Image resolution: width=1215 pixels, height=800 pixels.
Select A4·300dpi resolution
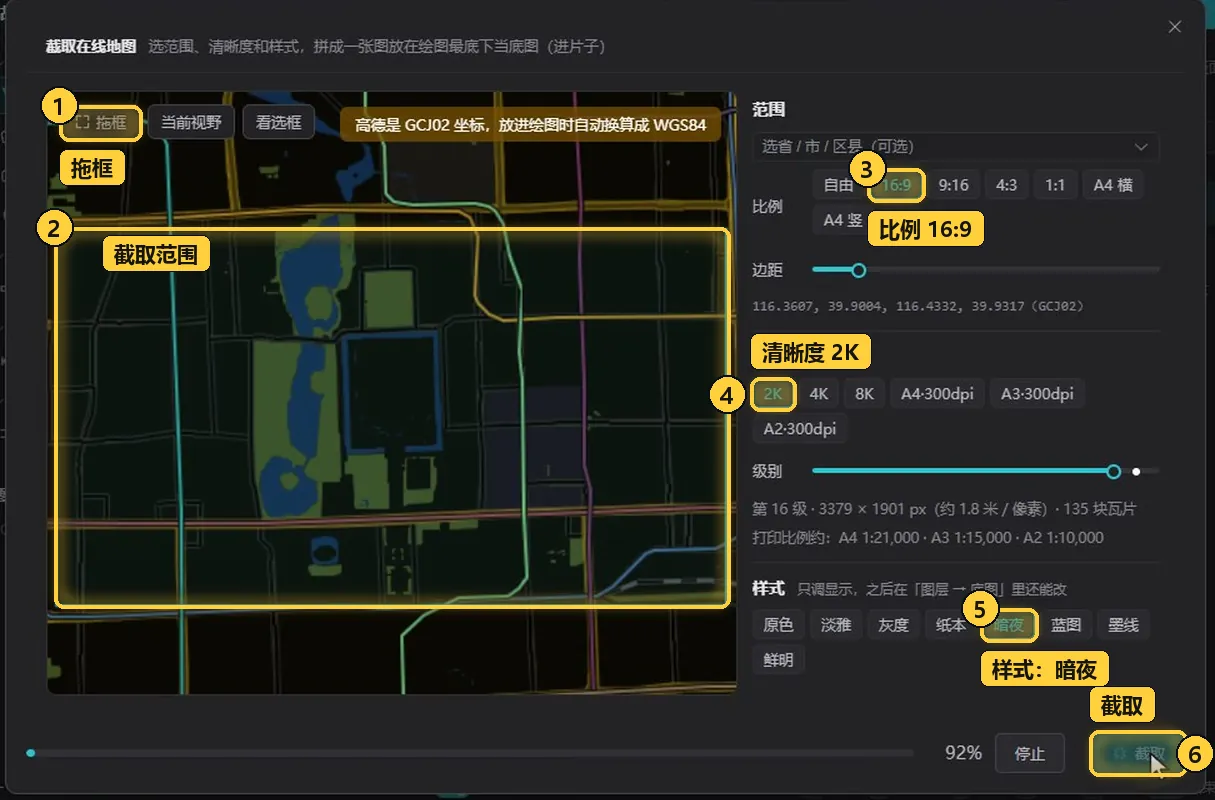click(937, 394)
